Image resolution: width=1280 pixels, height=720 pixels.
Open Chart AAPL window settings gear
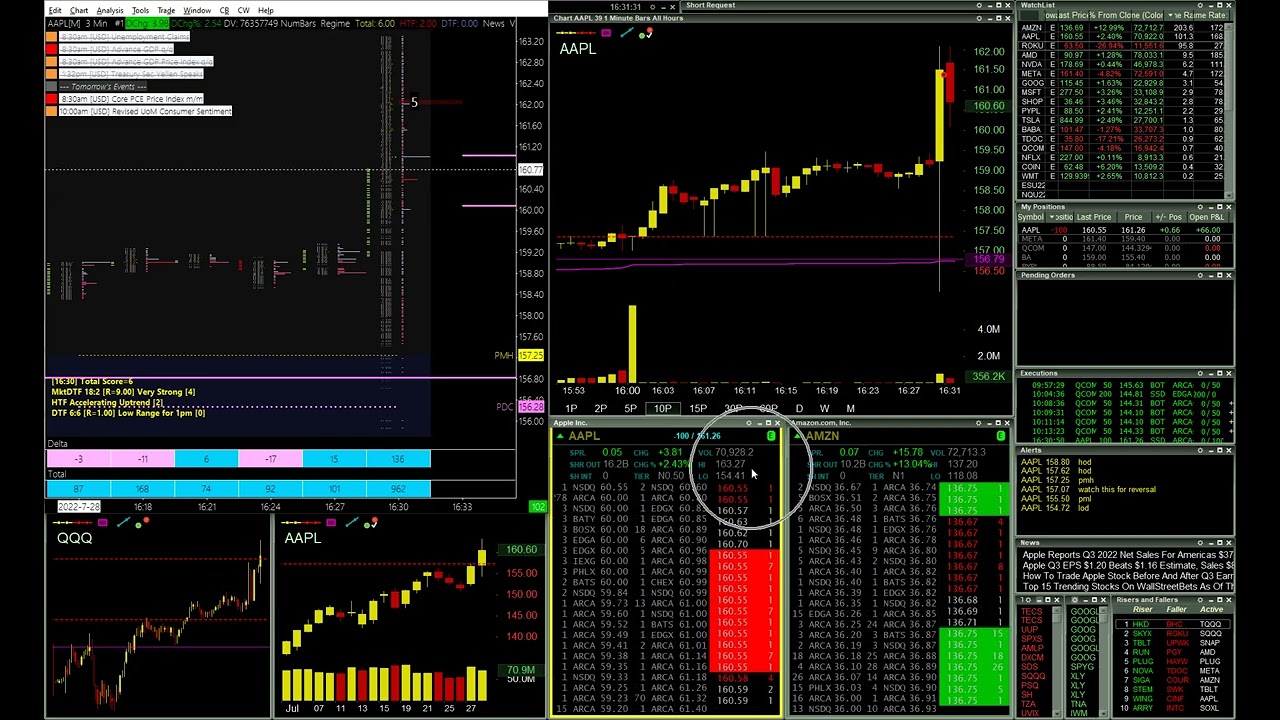pos(980,18)
